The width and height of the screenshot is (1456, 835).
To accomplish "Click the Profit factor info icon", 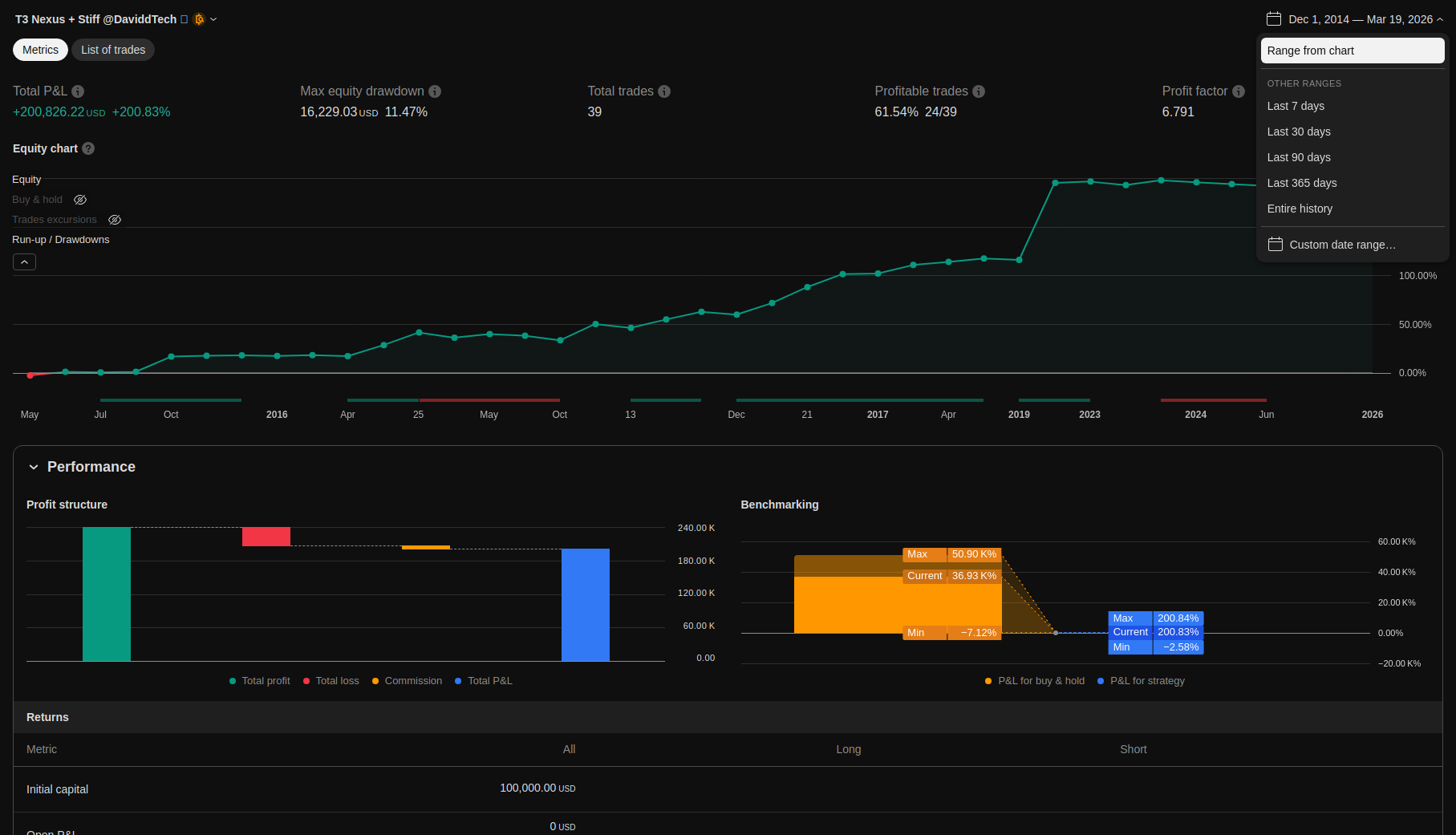I will [x=1239, y=91].
